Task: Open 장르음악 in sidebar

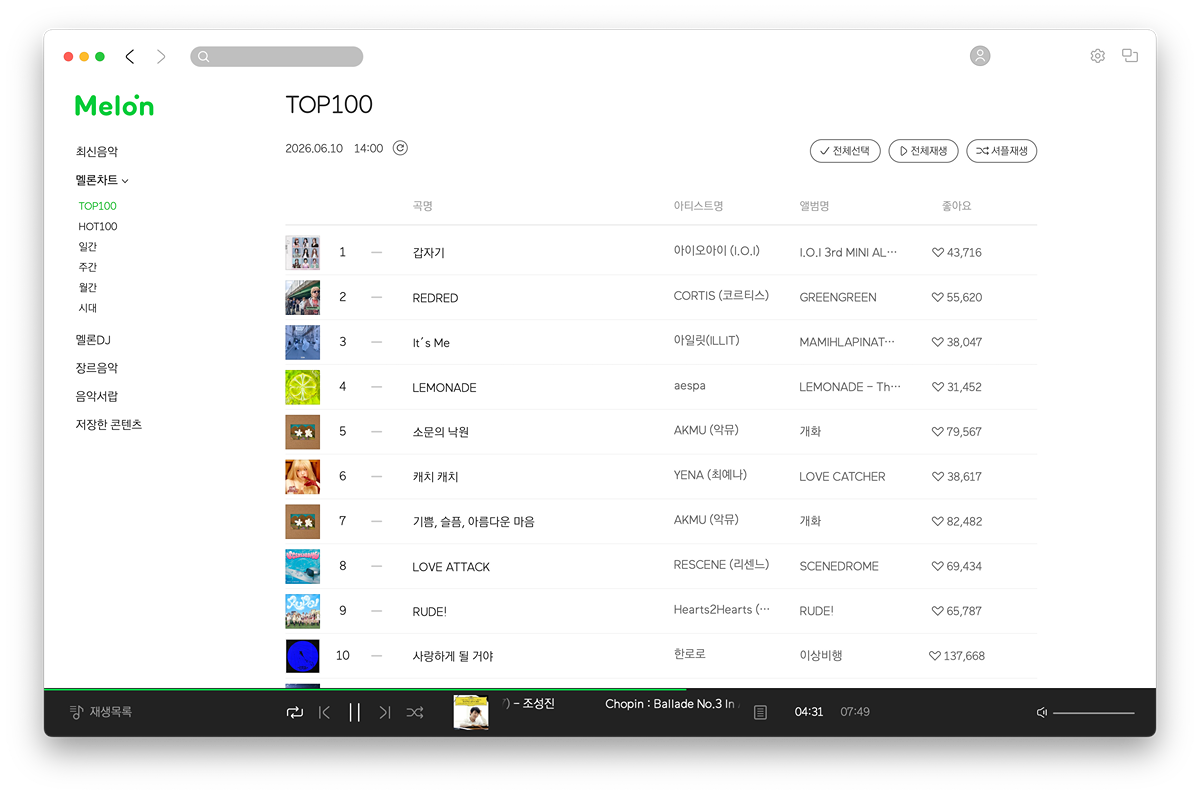Action: pyautogui.click(x=97, y=368)
